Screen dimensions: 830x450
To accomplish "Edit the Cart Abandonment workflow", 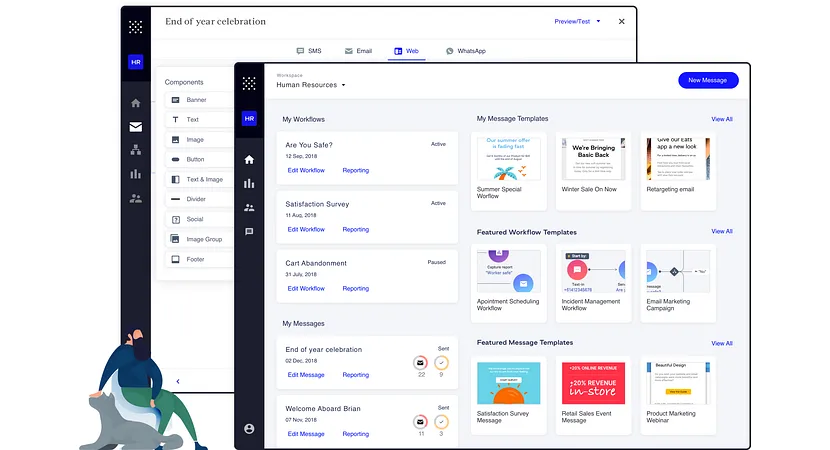I will click(x=306, y=289).
